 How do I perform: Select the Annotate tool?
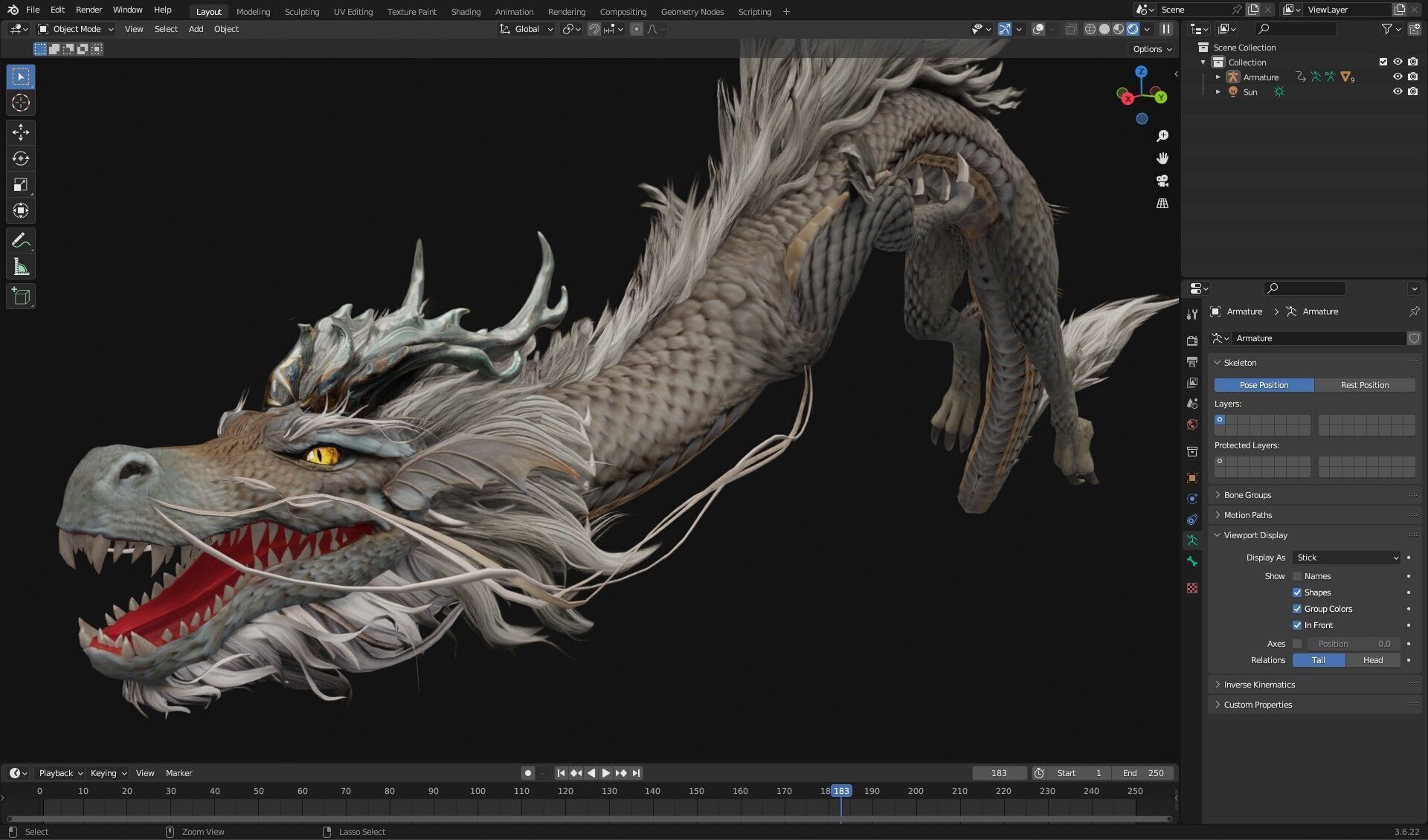21,240
